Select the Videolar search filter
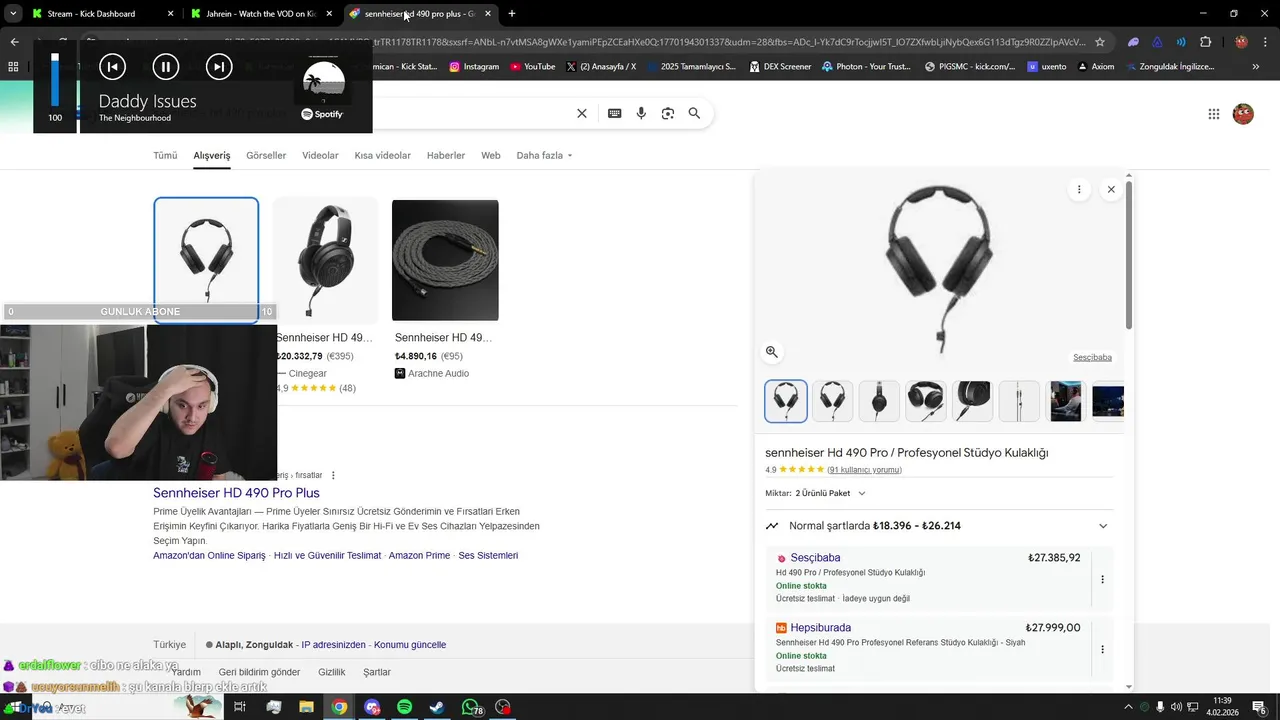 [320, 156]
